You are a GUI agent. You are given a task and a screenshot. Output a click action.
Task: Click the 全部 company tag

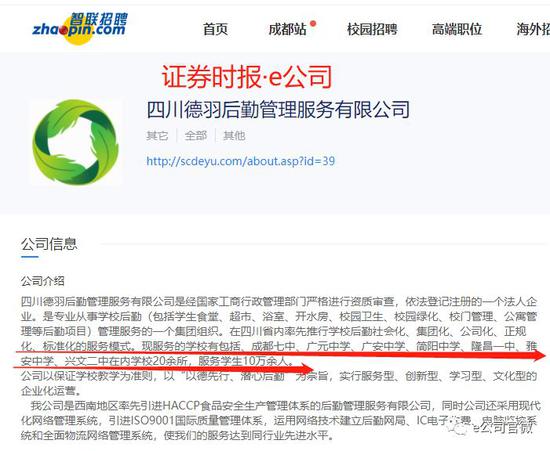point(196,136)
